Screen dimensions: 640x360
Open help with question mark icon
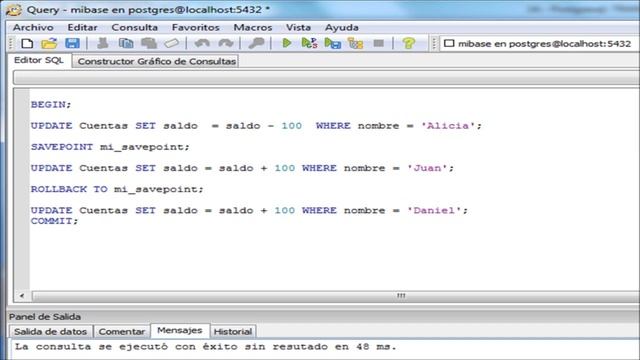tap(409, 43)
